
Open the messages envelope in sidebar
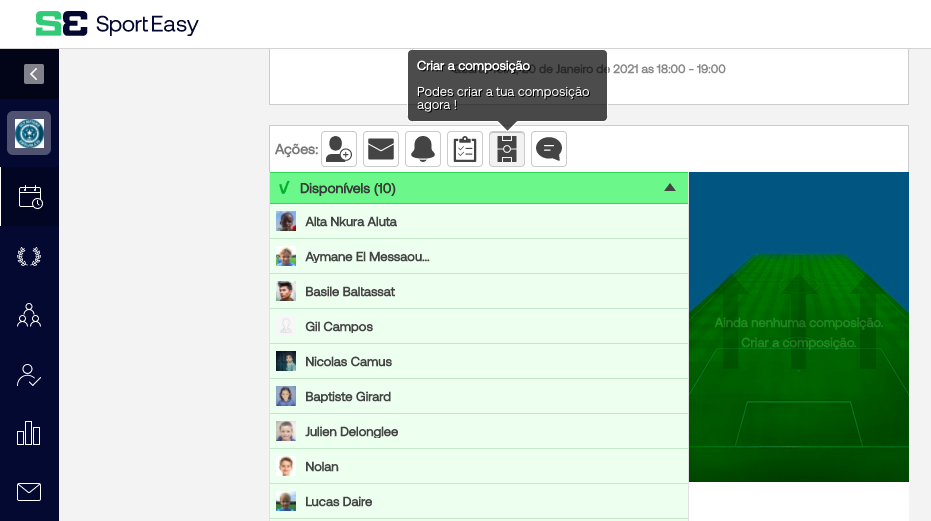click(x=29, y=491)
